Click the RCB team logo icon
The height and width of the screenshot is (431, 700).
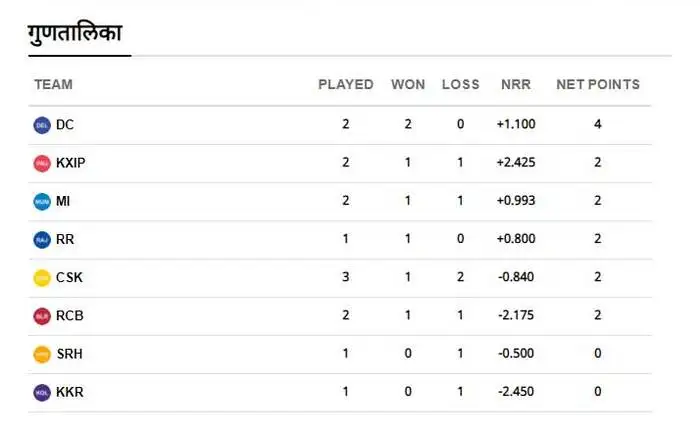click(41, 316)
